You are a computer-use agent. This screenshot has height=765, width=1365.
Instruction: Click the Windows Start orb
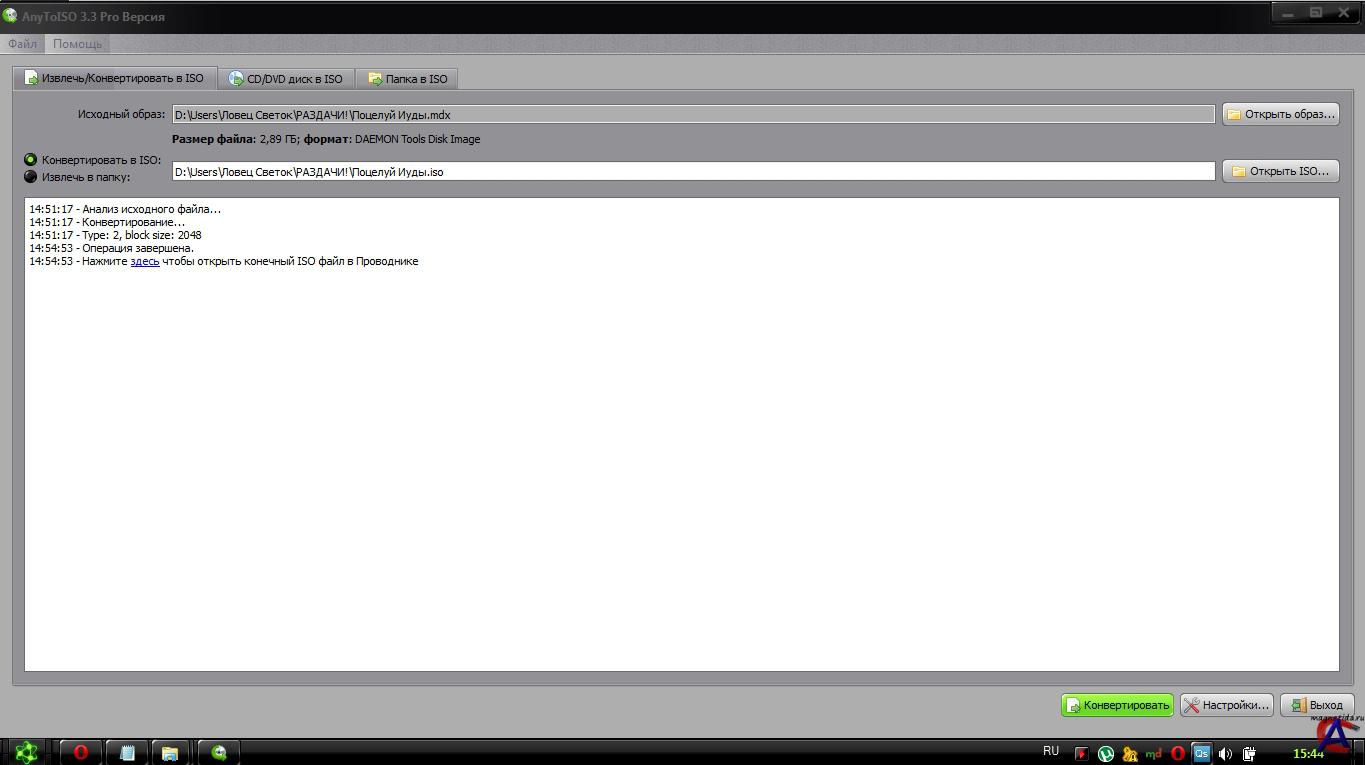25,752
